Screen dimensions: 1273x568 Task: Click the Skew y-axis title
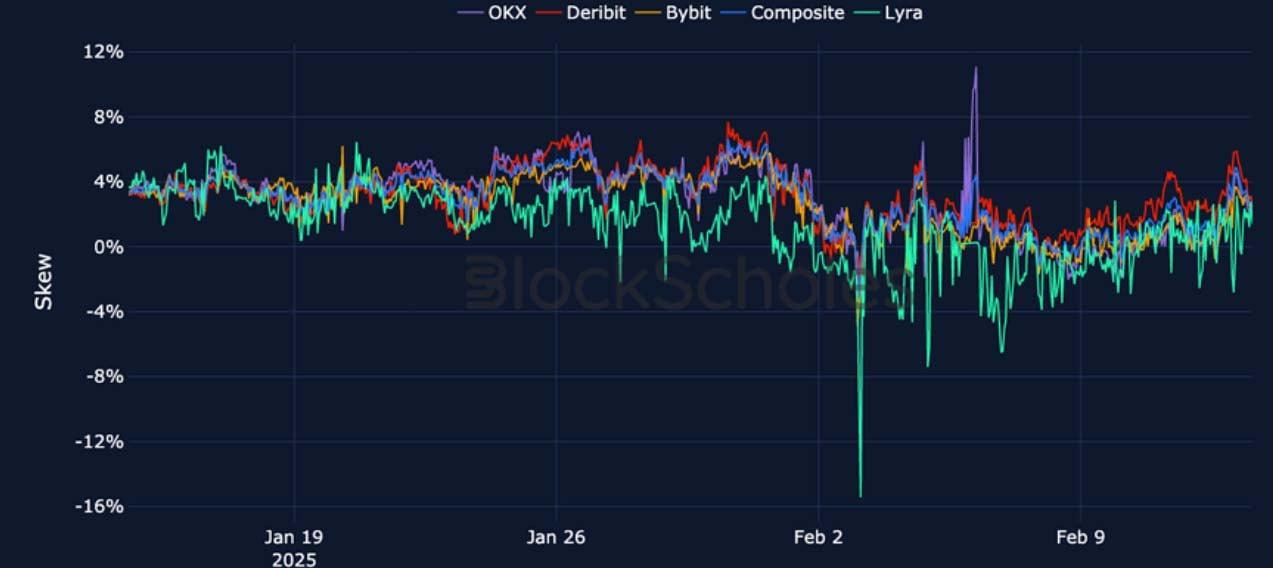tap(43, 280)
